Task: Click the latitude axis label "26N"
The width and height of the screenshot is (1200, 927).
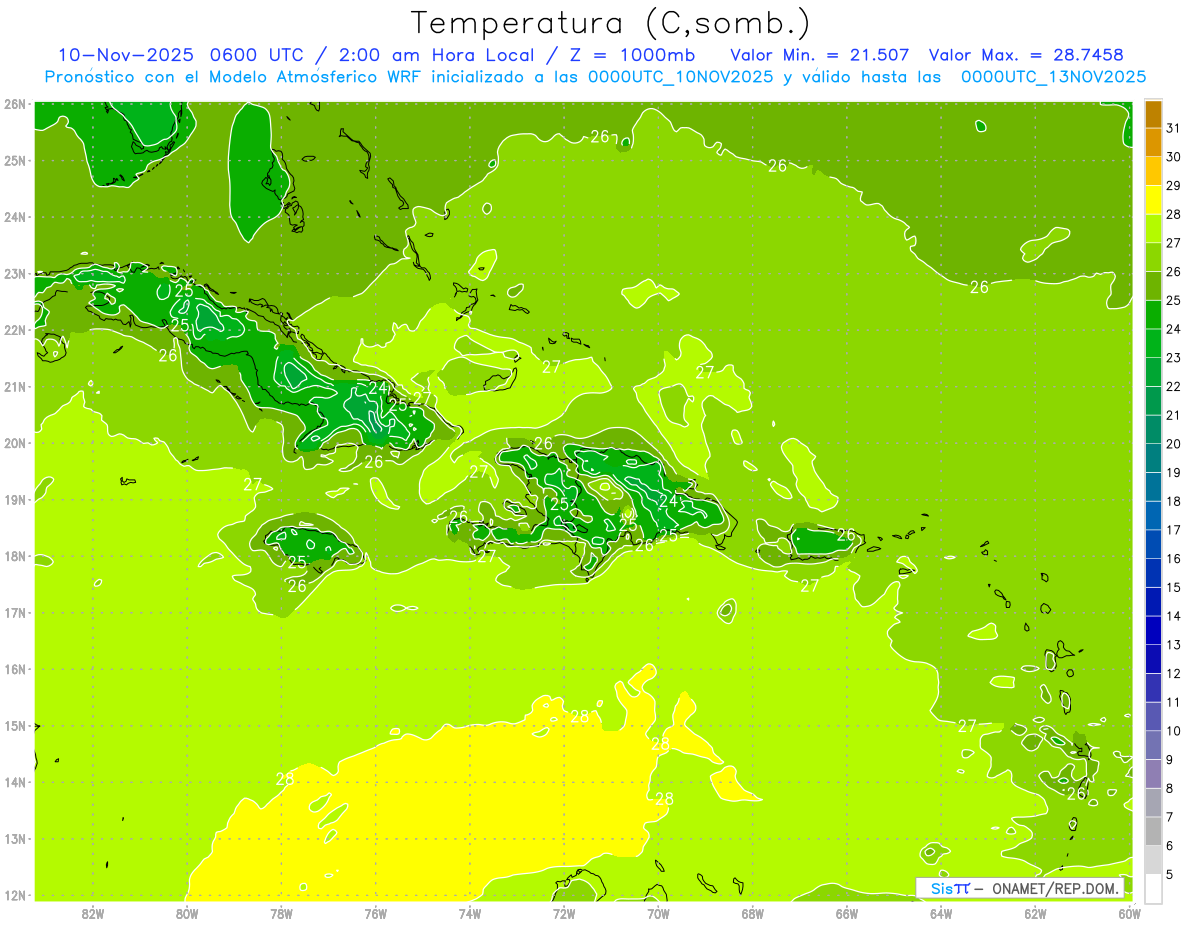Action: pyautogui.click(x=15, y=104)
